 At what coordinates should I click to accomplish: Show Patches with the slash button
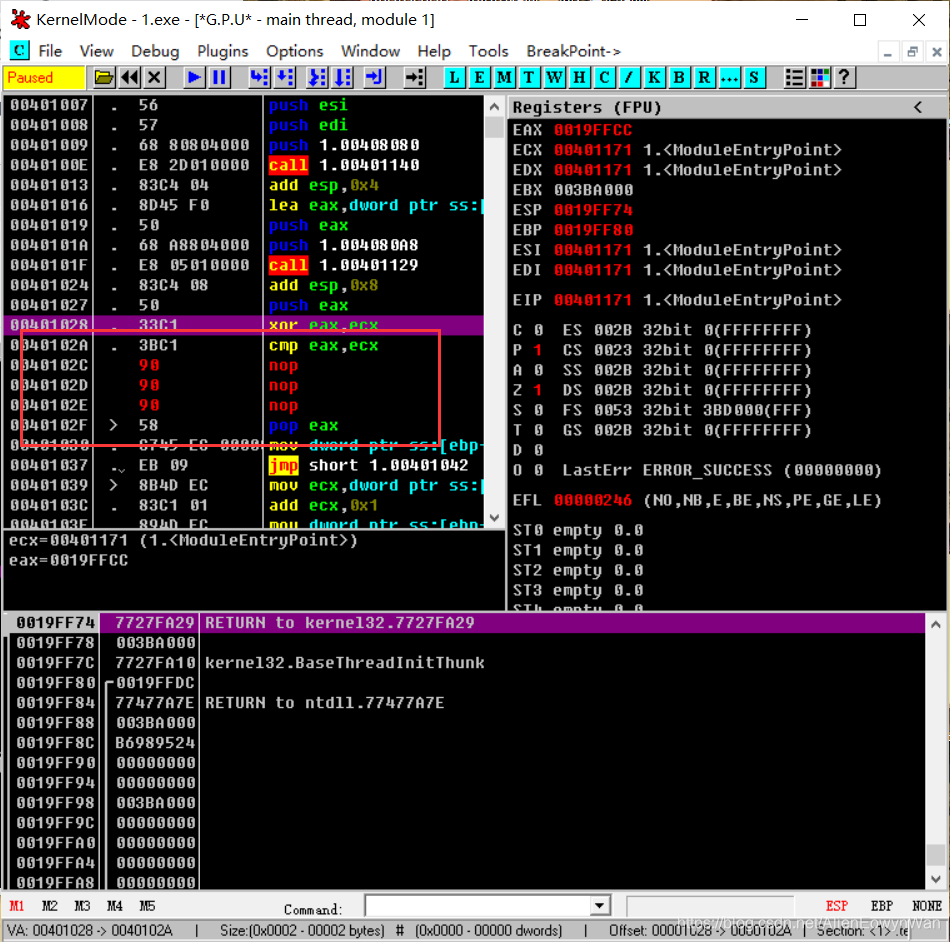(629, 78)
